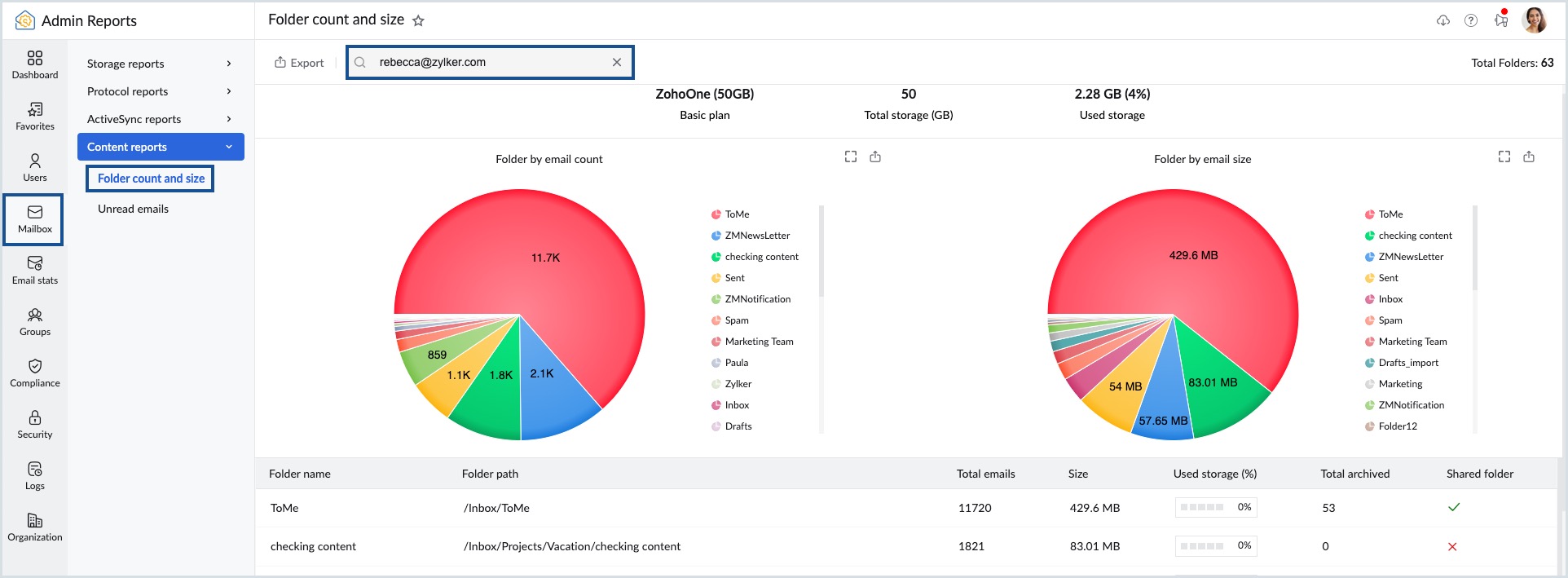Screen dimensions: 1568x578
Task: Select Folder count and size report
Action: pos(151,179)
